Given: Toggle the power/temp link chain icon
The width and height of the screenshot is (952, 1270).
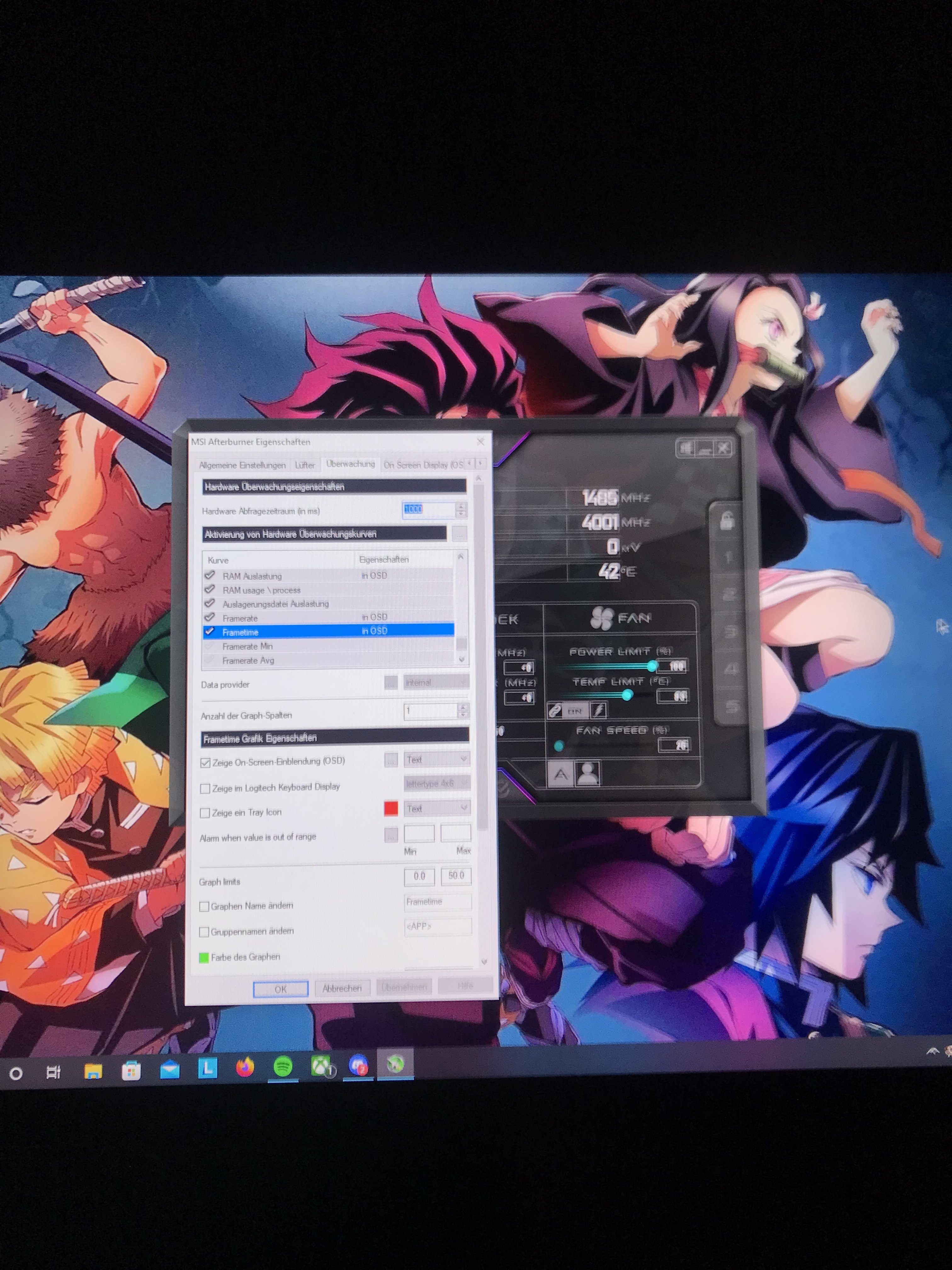Looking at the screenshot, I should 555,711.
